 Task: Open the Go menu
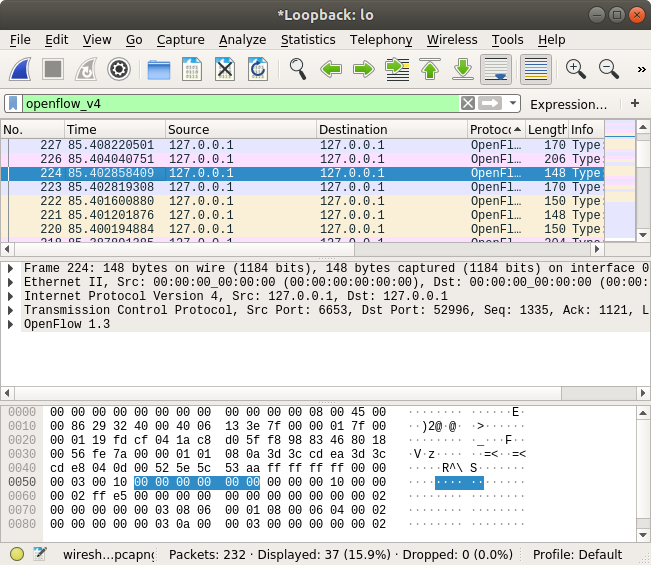[x=134, y=39]
